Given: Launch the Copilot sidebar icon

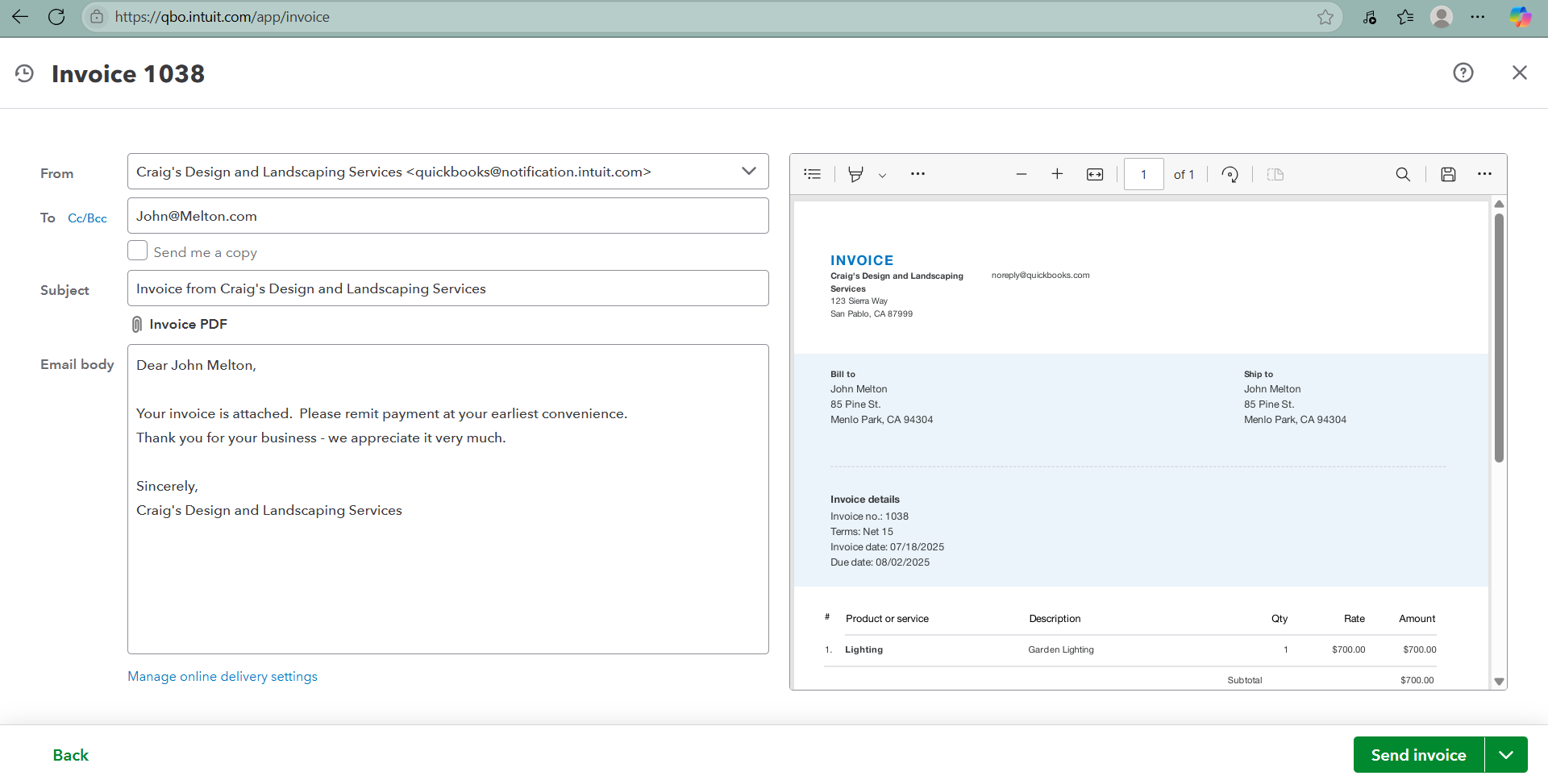Looking at the screenshot, I should (1521, 17).
